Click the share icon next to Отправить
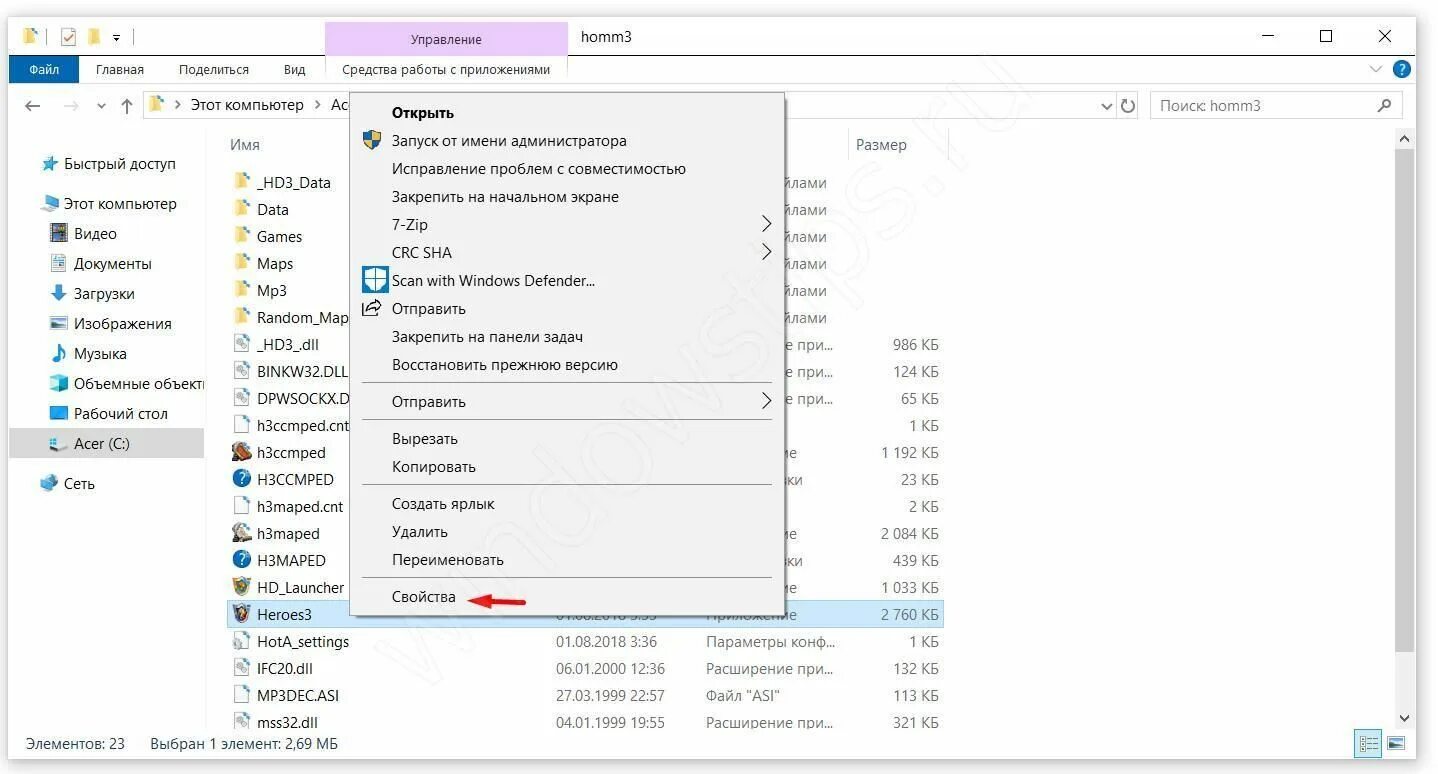Viewport: 1438px width, 774px height. click(372, 308)
